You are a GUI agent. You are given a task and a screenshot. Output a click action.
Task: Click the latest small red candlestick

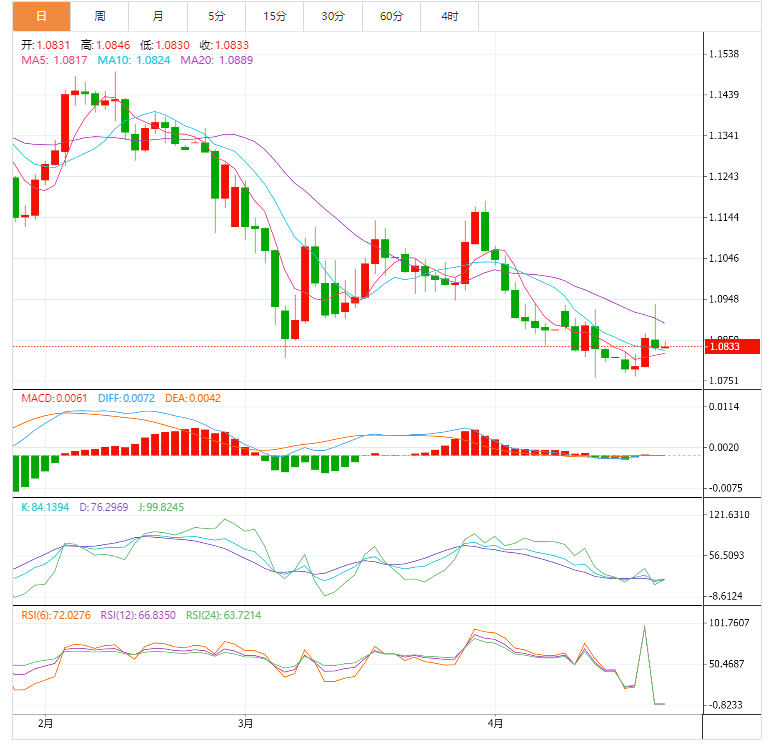coord(665,346)
